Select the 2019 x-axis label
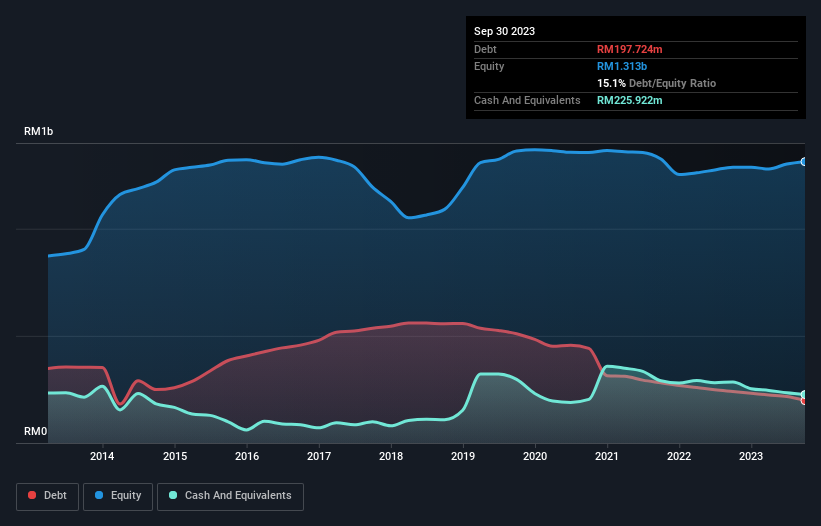This screenshot has width=821, height=526. 463,457
